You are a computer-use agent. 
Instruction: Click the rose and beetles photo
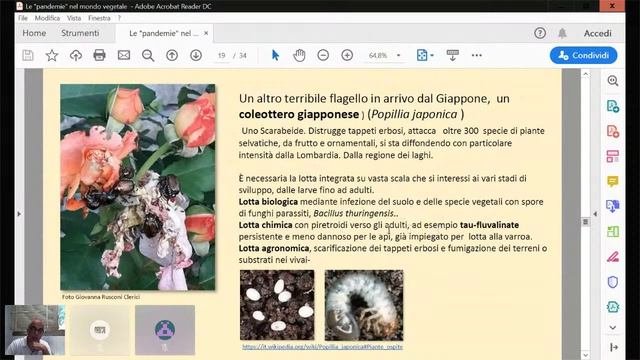point(138,187)
